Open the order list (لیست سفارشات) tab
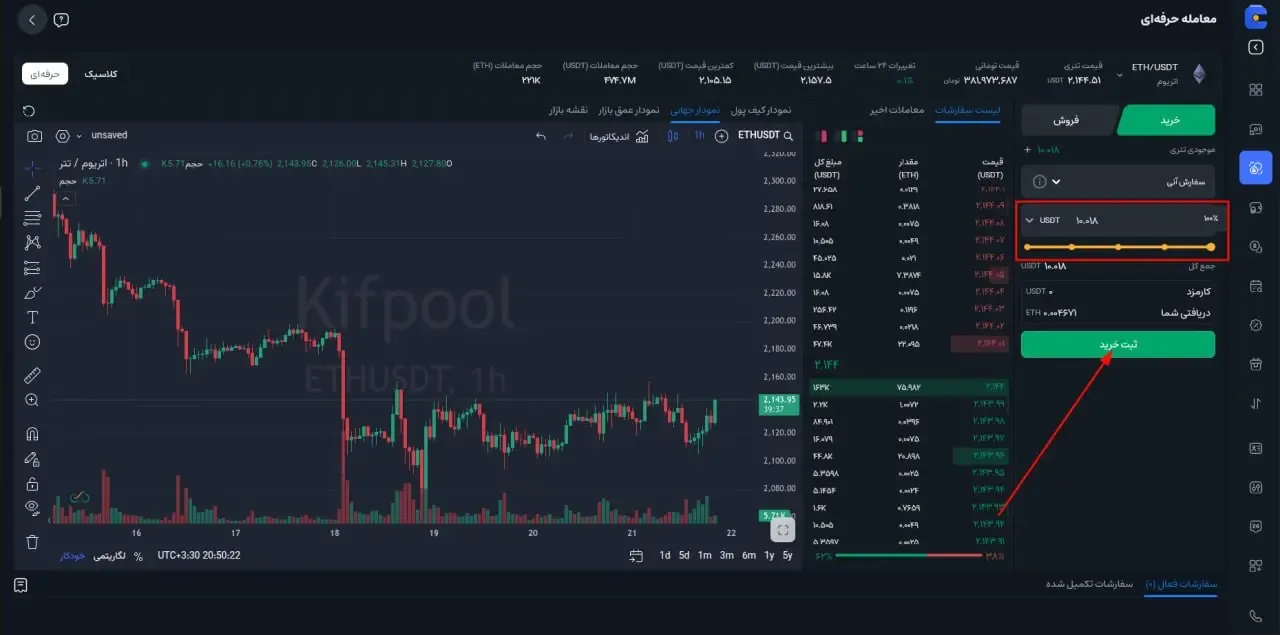This screenshot has height=635, width=1280. (x=968, y=110)
